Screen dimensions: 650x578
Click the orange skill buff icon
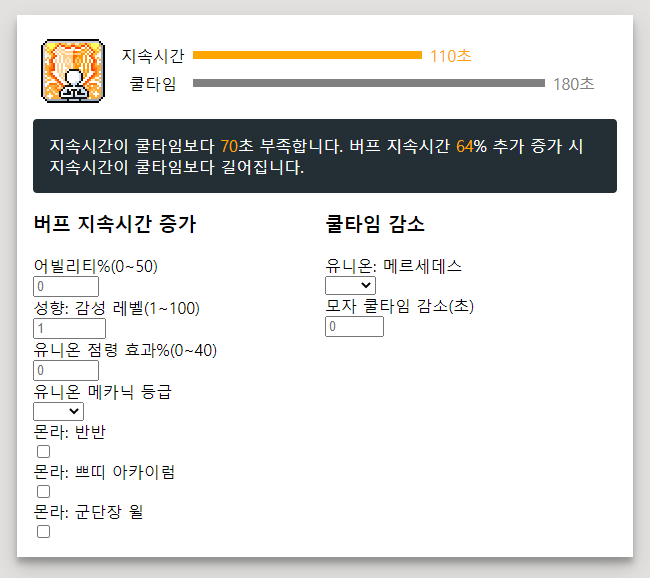(x=73, y=71)
